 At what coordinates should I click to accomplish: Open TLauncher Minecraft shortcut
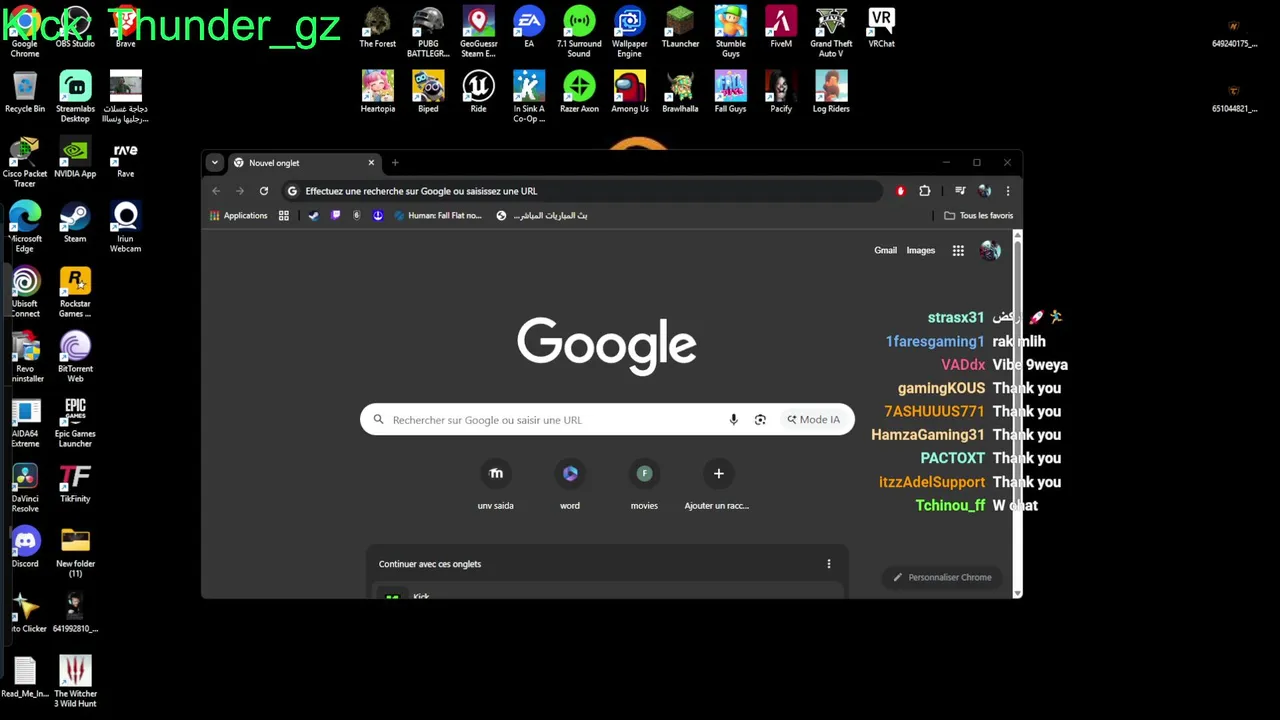(x=680, y=28)
